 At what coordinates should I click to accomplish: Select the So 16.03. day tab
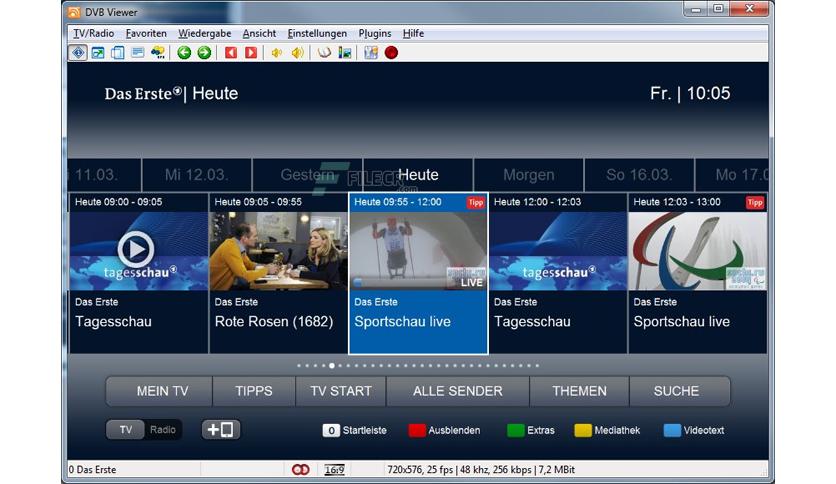639,175
